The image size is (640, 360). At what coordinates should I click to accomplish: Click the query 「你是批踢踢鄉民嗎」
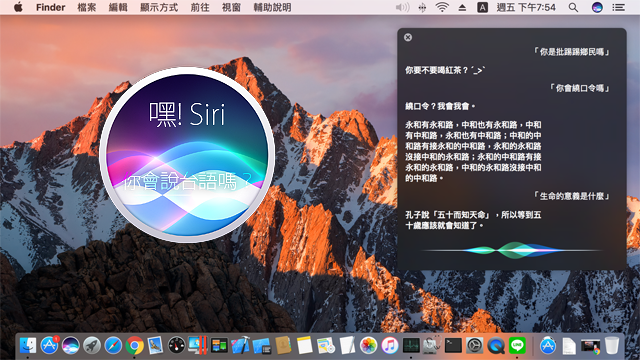[x=571, y=52]
